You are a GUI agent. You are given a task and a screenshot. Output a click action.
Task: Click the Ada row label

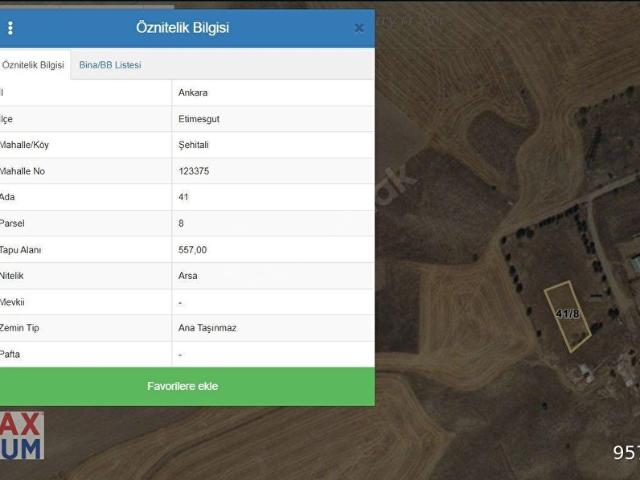click(7, 197)
